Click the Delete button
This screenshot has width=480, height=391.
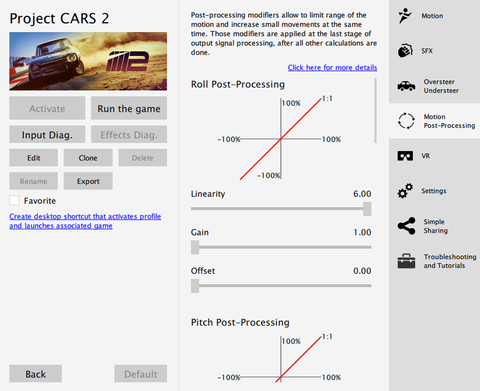(x=143, y=158)
